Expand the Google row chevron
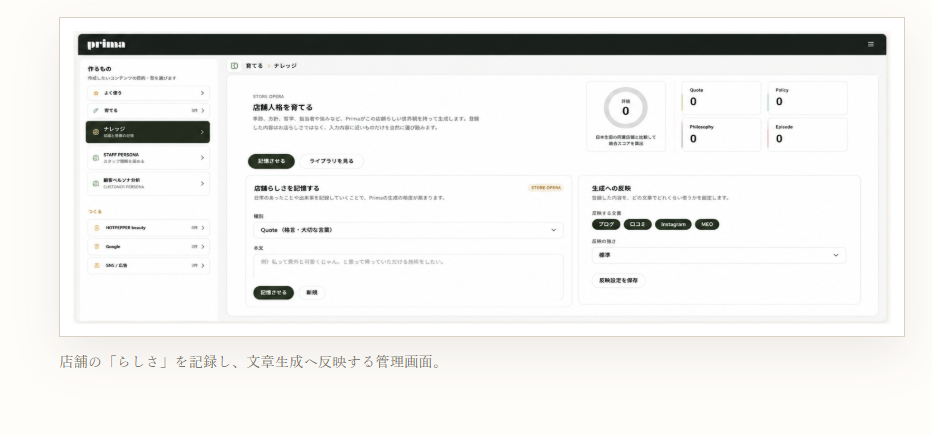 (202, 247)
